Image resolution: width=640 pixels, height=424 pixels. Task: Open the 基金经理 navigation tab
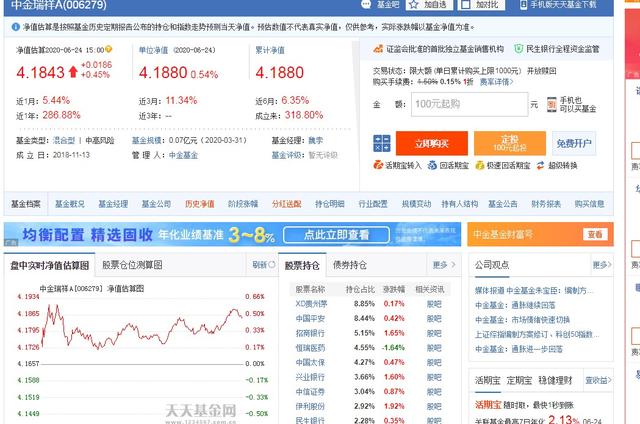click(x=113, y=204)
